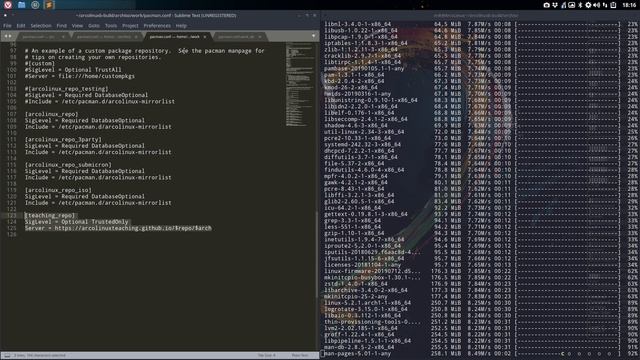Close the first pacman.conf tab
This screenshot has height=360, width=640.
coord(63,37)
